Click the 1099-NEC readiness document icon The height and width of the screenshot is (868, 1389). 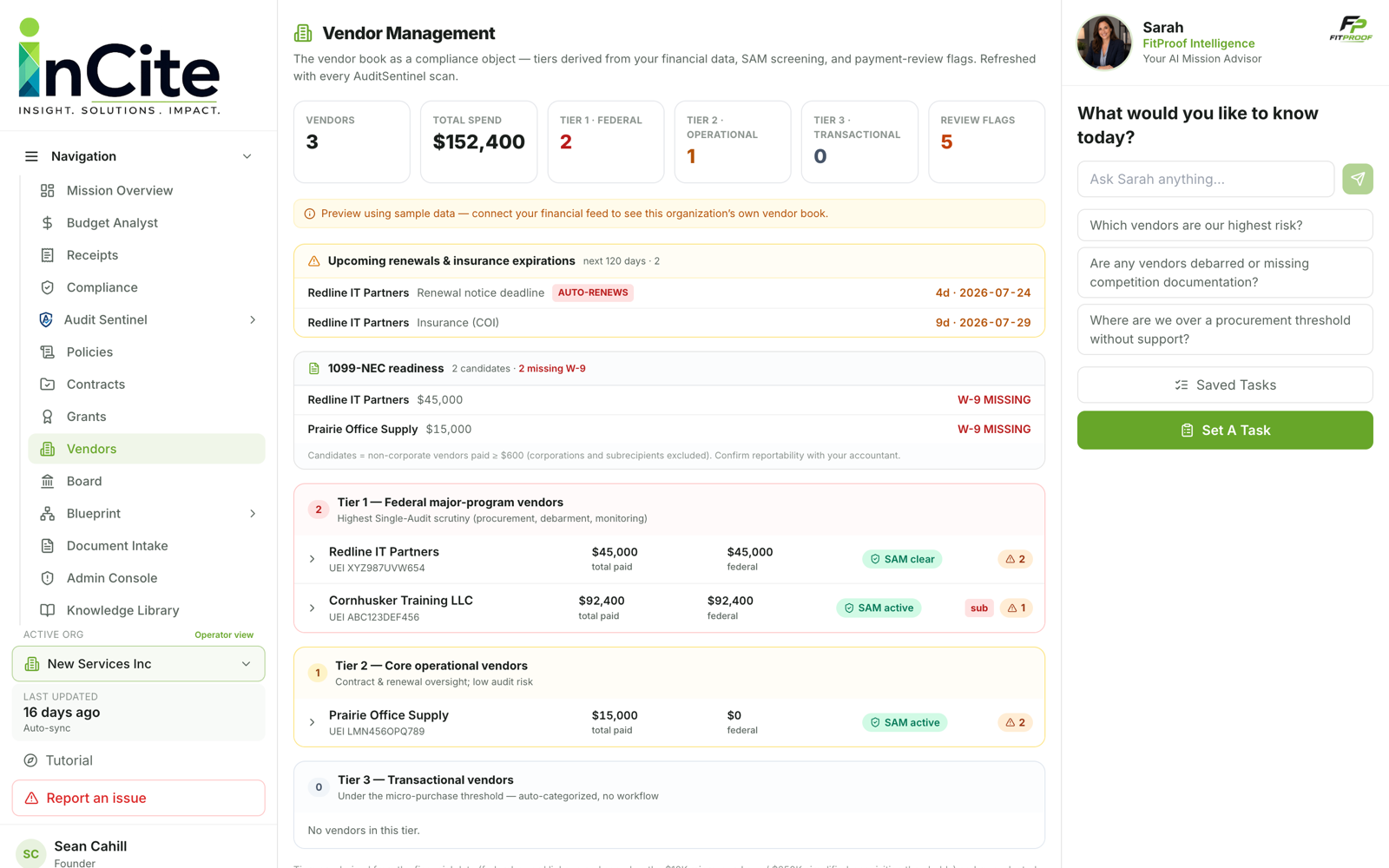314,369
